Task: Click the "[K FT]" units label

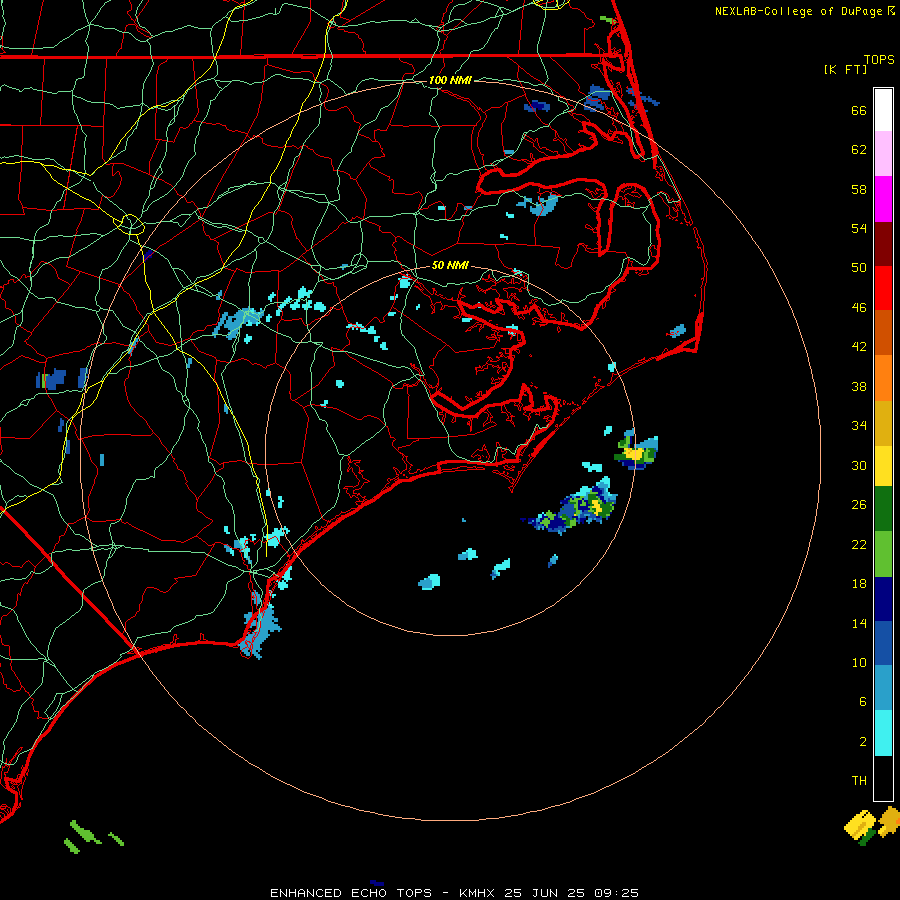Action: pos(845,69)
